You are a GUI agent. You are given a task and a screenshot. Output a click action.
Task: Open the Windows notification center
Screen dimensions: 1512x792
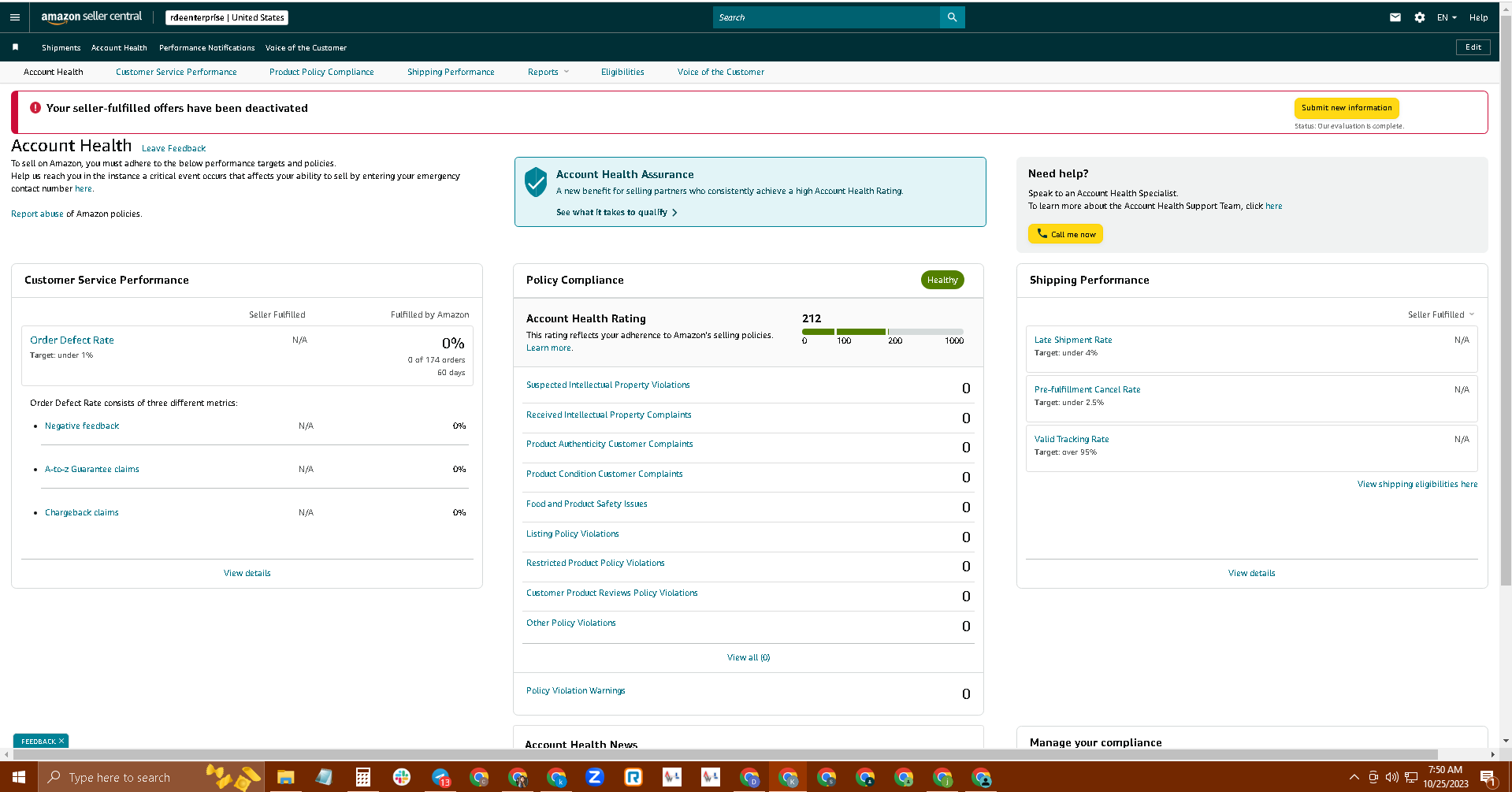point(1488,777)
